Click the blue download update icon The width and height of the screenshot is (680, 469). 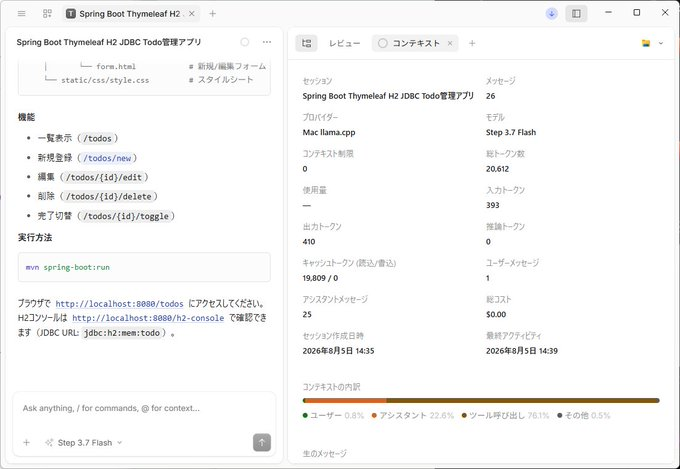(x=552, y=14)
